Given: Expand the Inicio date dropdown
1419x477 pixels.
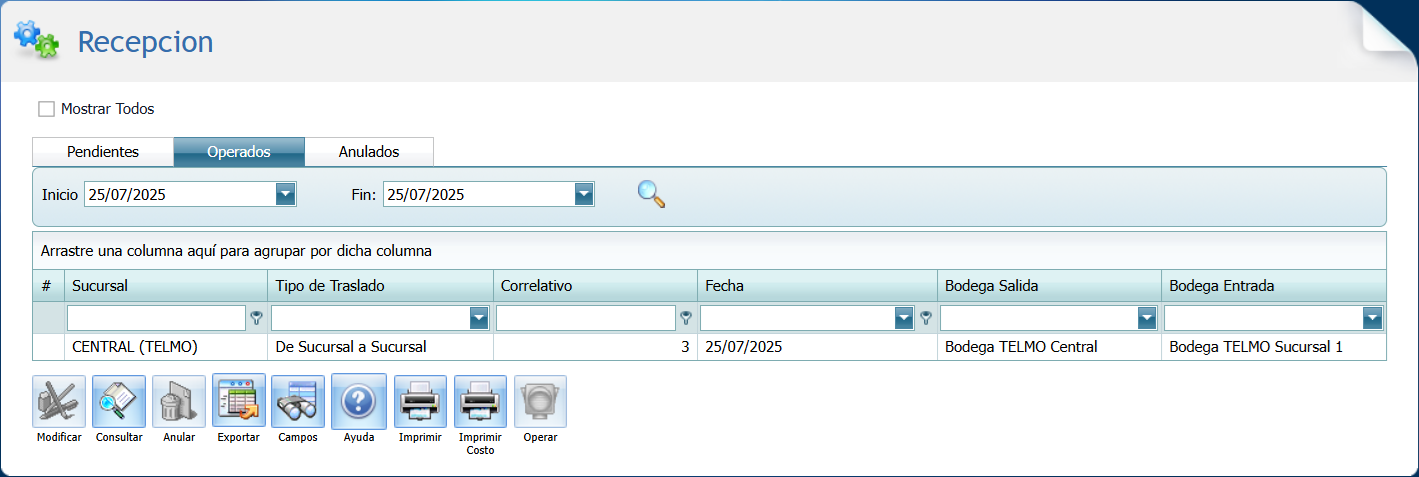Looking at the screenshot, I should click(x=286, y=195).
